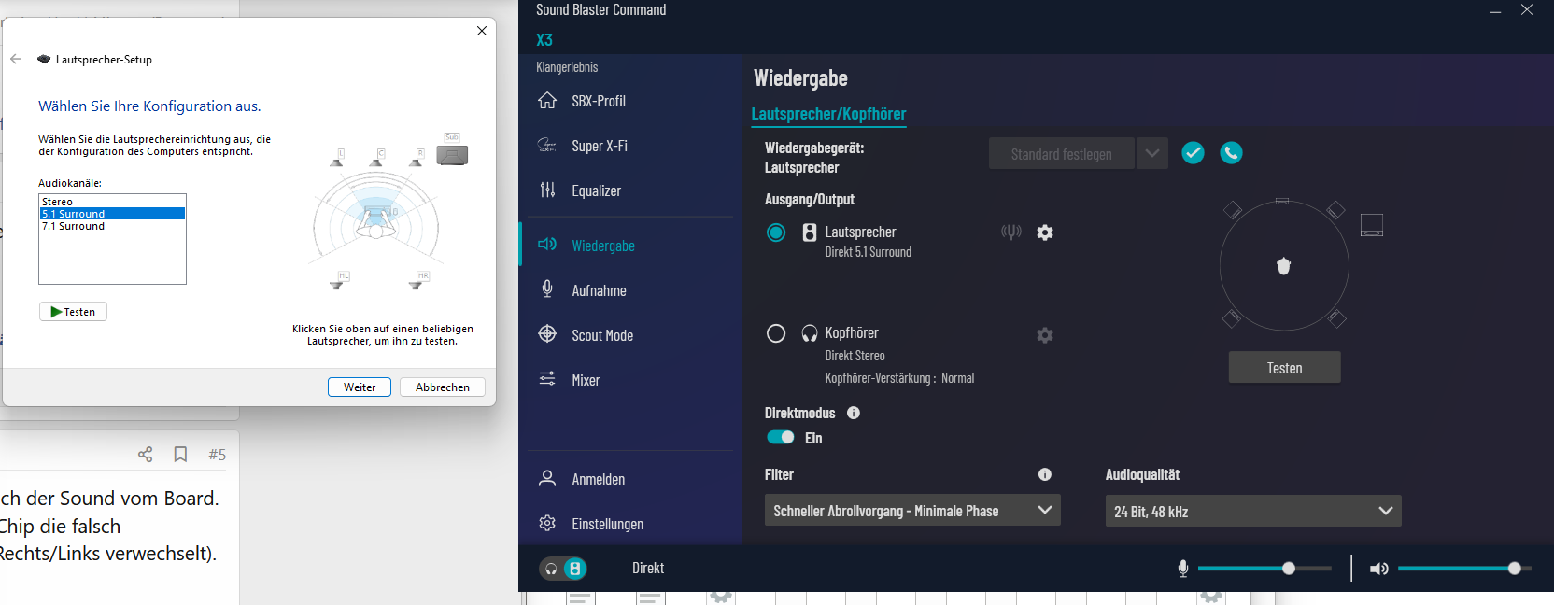This screenshot has height=605, width=1568.
Task: Open Filter dropdown Schneller Abrollvorgang
Action: pyautogui.click(x=912, y=511)
